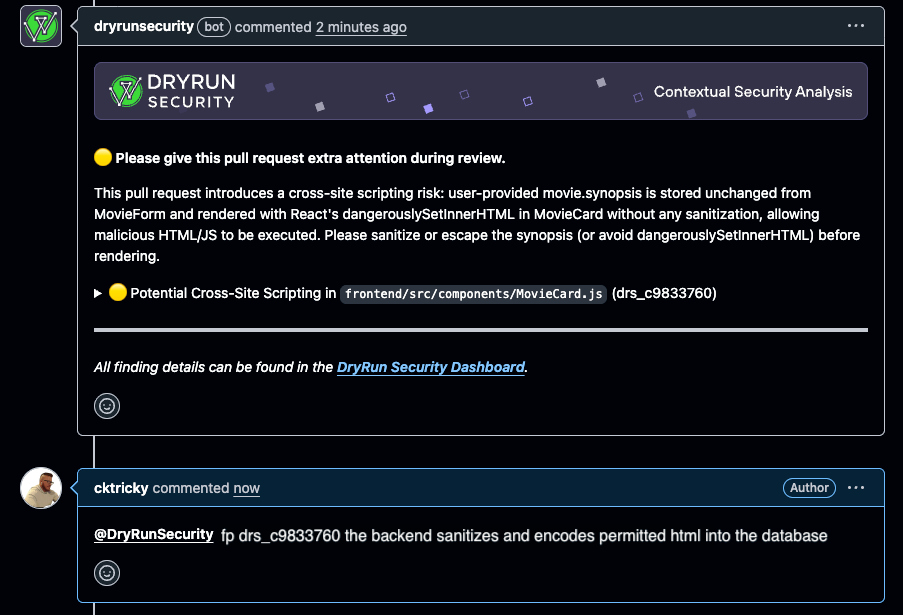Click the Author badge on cktricky's comment
This screenshot has width=903, height=615.
pyautogui.click(x=809, y=488)
